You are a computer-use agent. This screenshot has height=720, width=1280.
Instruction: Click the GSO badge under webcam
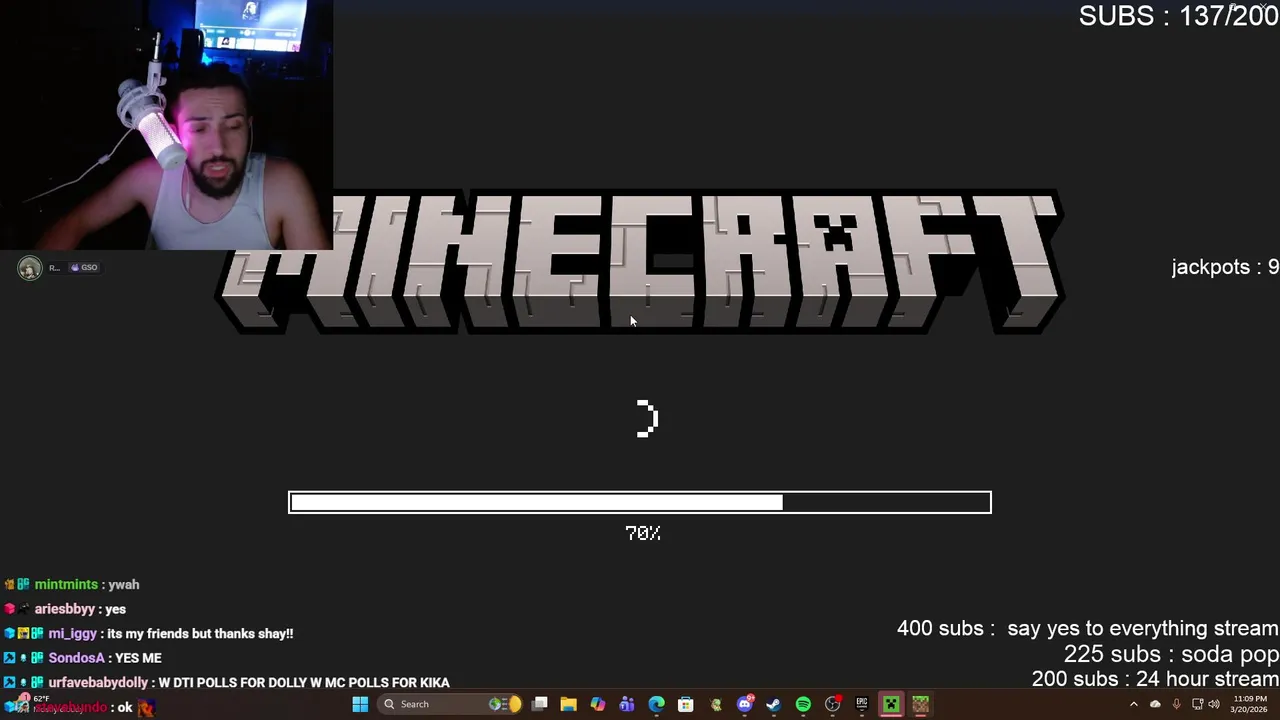point(84,268)
